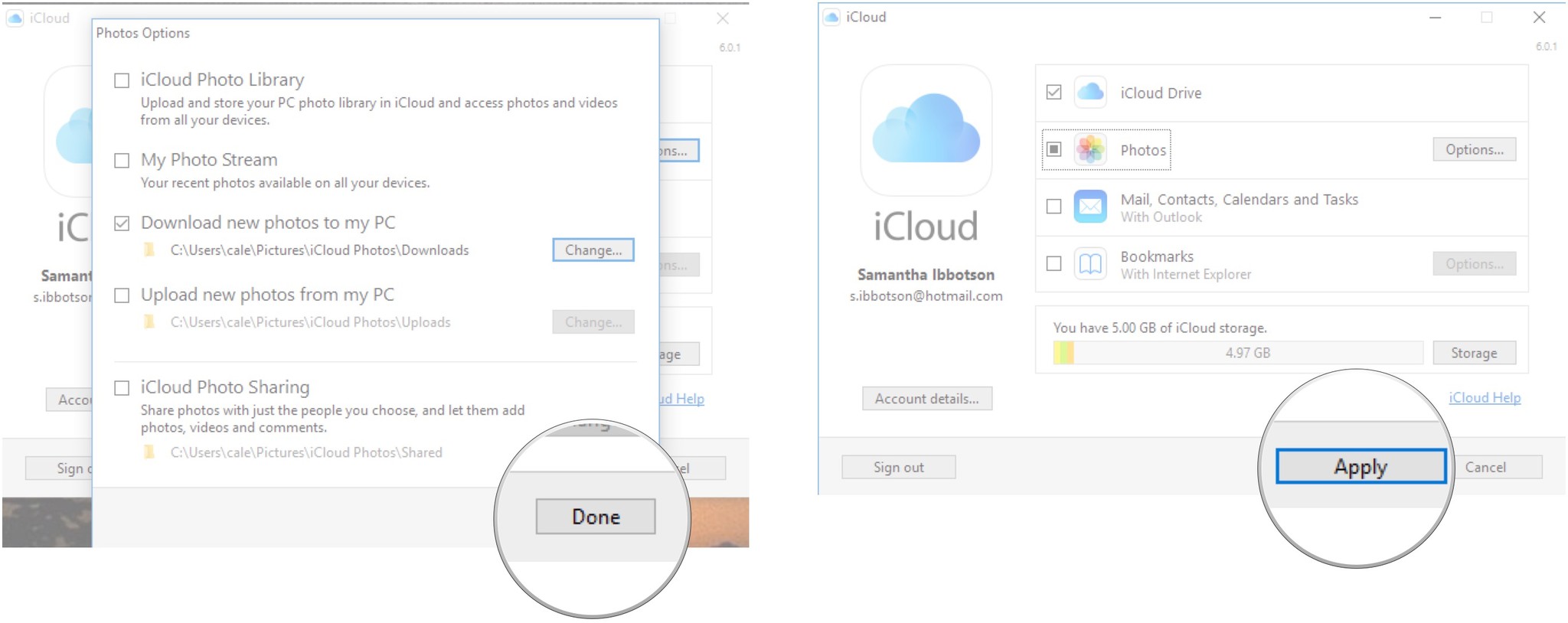This screenshot has width=1568, height=623.
Task: Click the iCloud title bar icon in right window
Action: pos(832,17)
